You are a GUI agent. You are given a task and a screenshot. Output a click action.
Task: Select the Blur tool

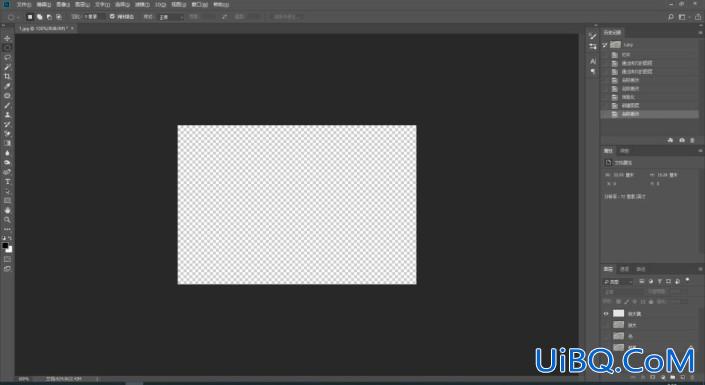pyautogui.click(x=7, y=153)
